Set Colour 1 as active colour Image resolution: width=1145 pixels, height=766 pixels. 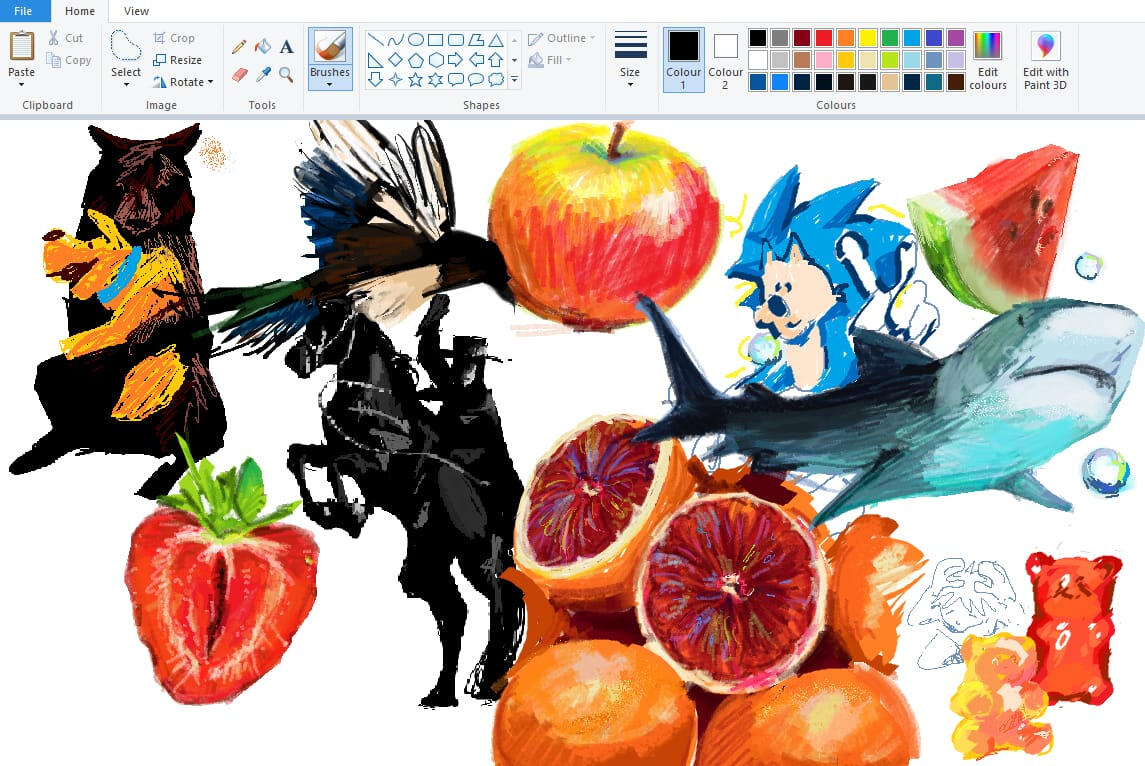pyautogui.click(x=684, y=59)
